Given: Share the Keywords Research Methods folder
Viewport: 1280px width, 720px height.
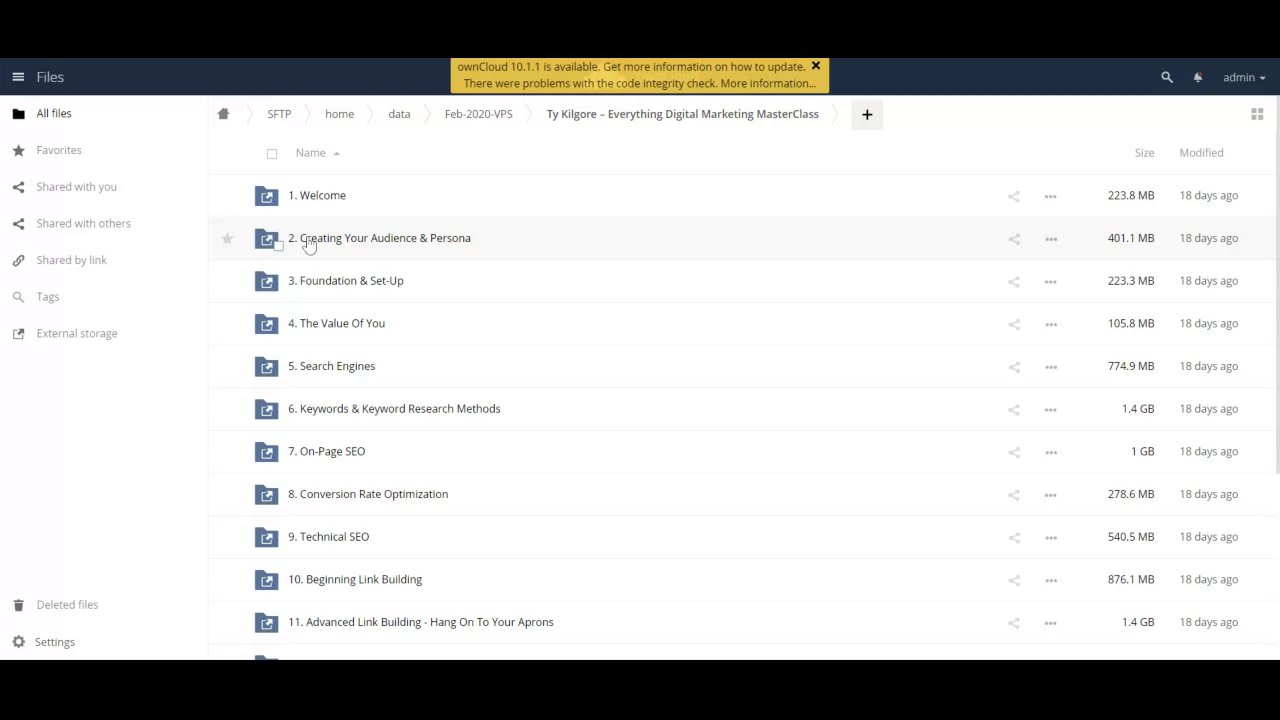Looking at the screenshot, I should pos(1014,410).
